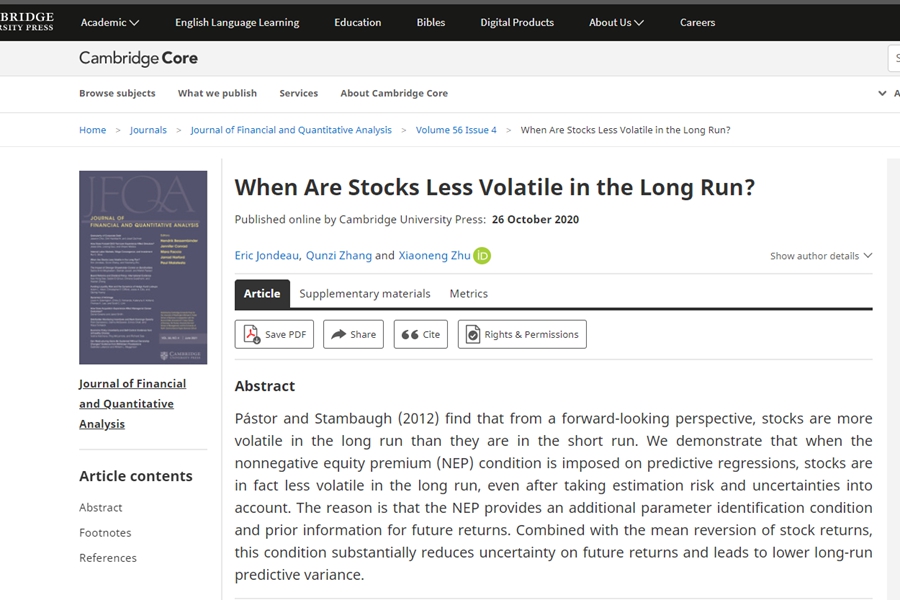The width and height of the screenshot is (900, 600).
Task: Open the What we publish menu
Action: 217,93
